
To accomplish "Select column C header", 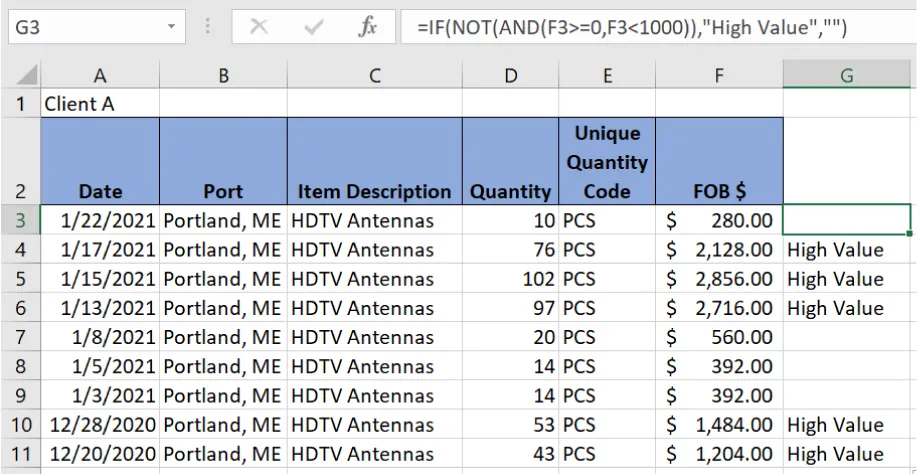I will coord(374,76).
